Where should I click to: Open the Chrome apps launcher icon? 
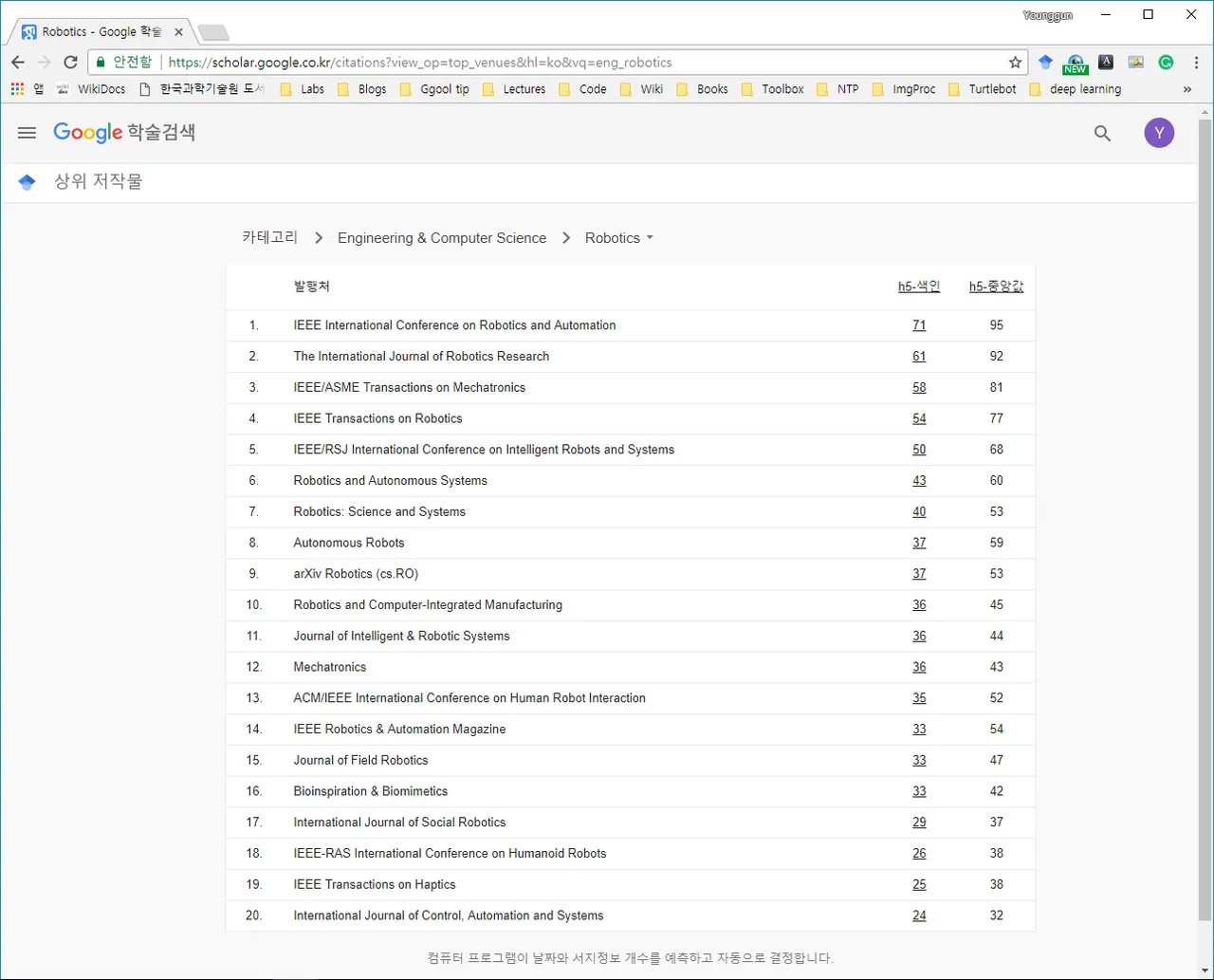click(x=17, y=89)
